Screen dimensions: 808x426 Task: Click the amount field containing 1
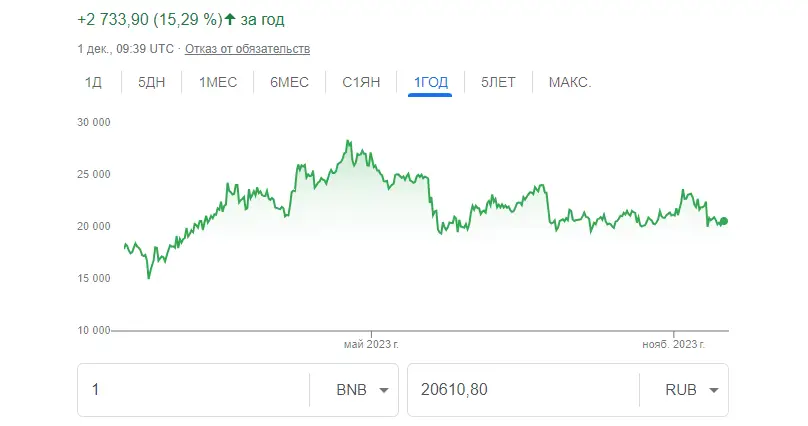(194, 390)
